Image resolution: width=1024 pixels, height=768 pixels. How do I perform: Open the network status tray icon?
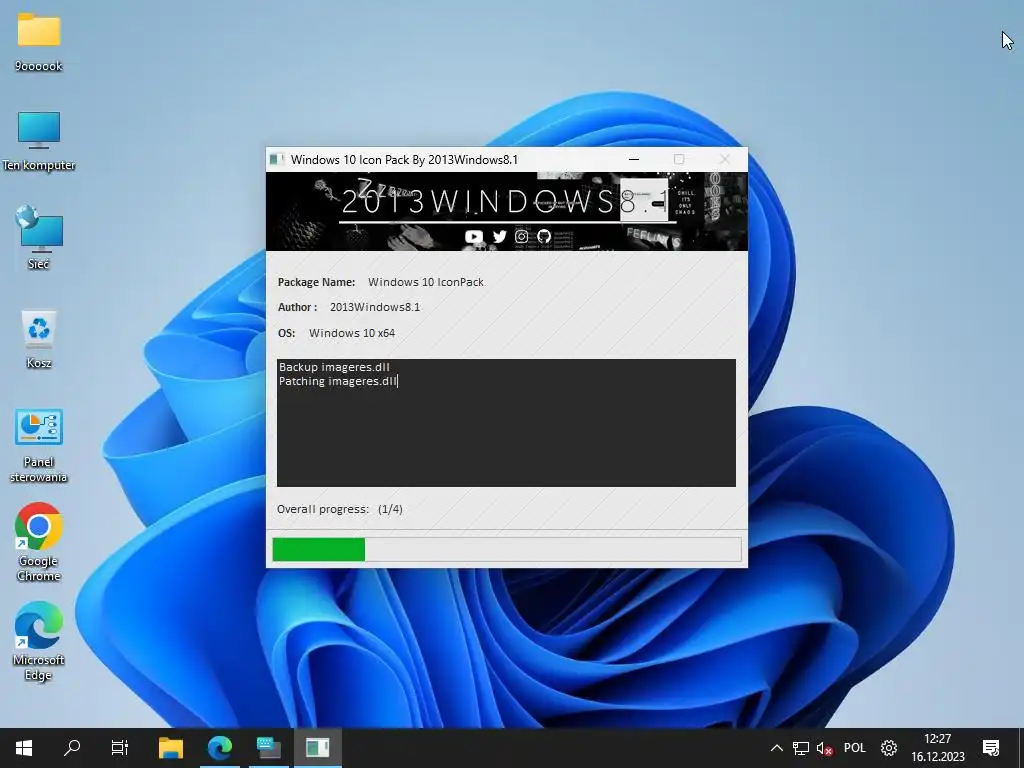pos(801,748)
